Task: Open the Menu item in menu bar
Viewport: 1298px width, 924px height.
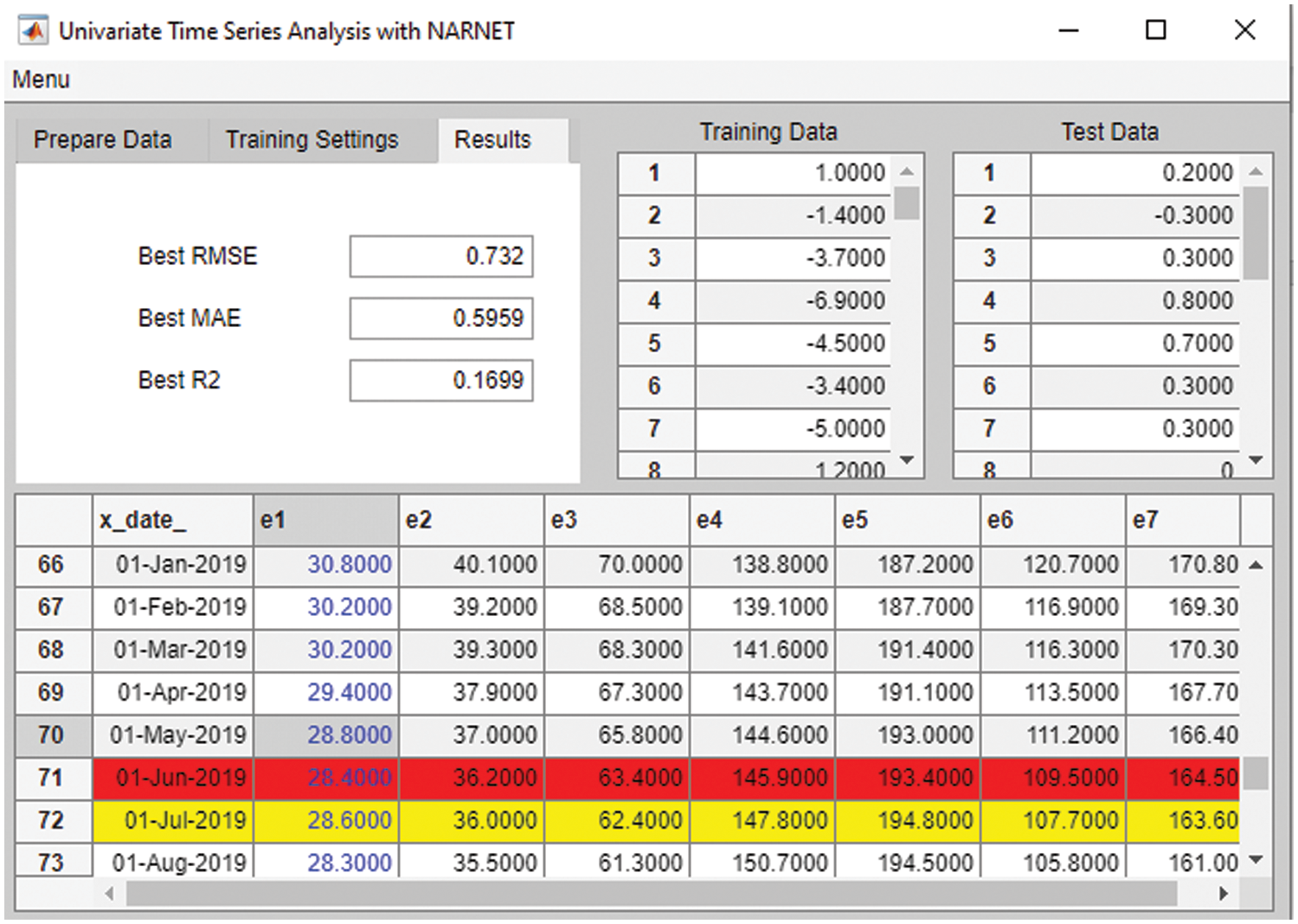Action: click(41, 80)
